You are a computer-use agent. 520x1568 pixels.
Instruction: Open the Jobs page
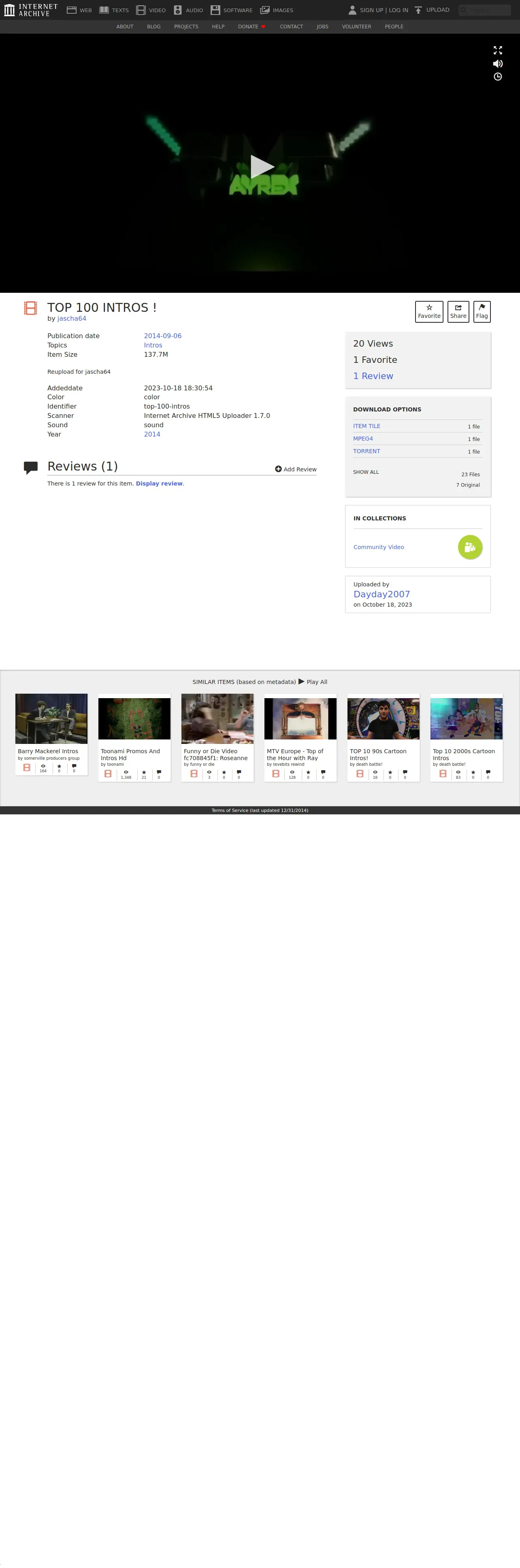tap(322, 27)
